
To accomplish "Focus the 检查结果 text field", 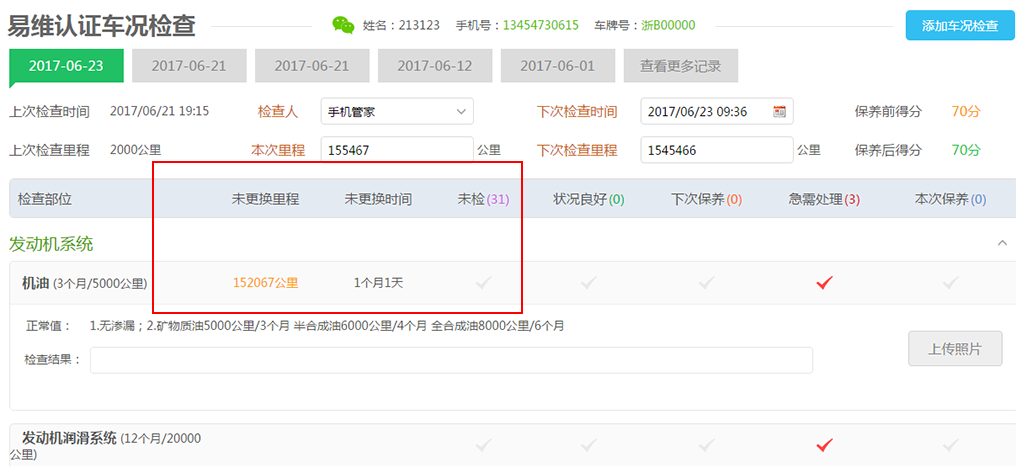I will [x=450, y=360].
